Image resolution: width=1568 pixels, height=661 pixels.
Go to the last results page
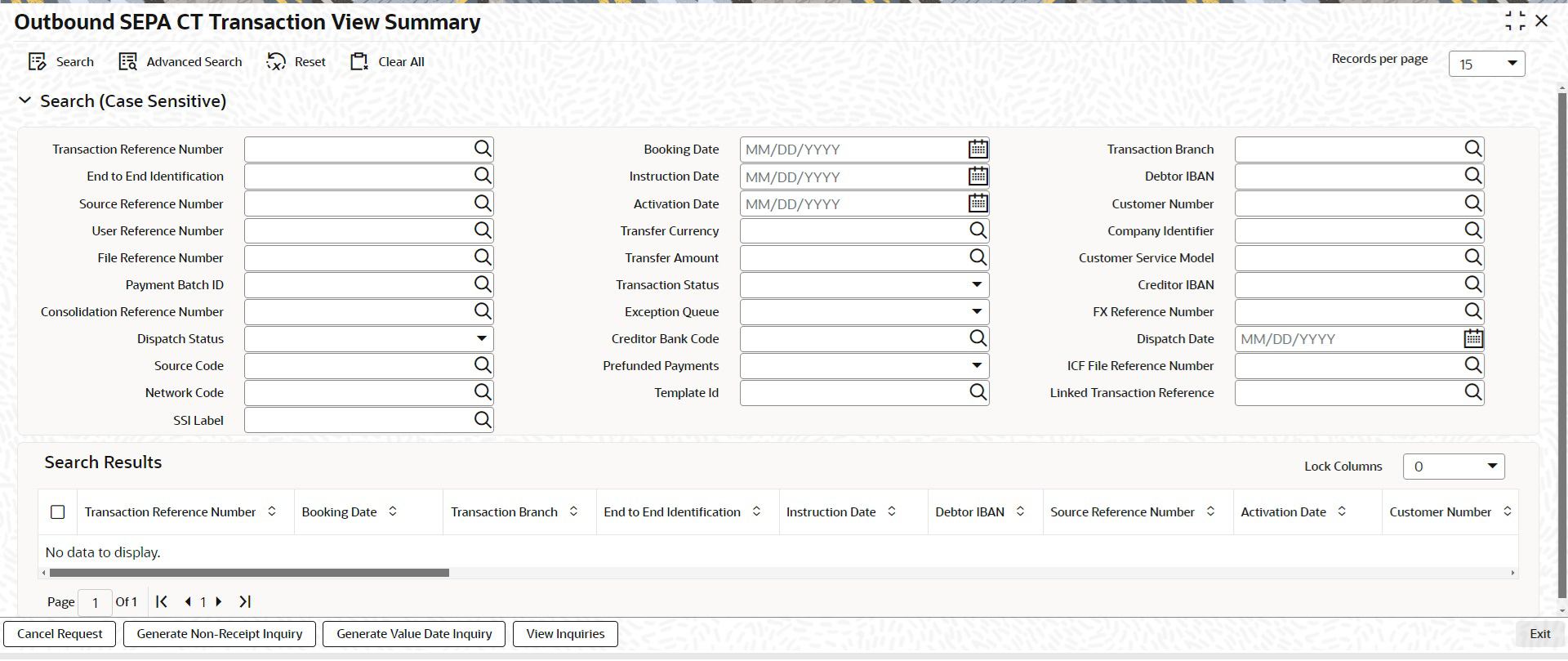[x=244, y=602]
